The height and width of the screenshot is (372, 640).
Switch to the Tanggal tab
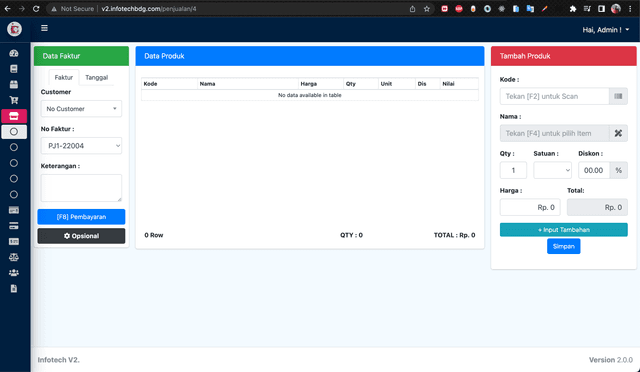click(x=96, y=77)
